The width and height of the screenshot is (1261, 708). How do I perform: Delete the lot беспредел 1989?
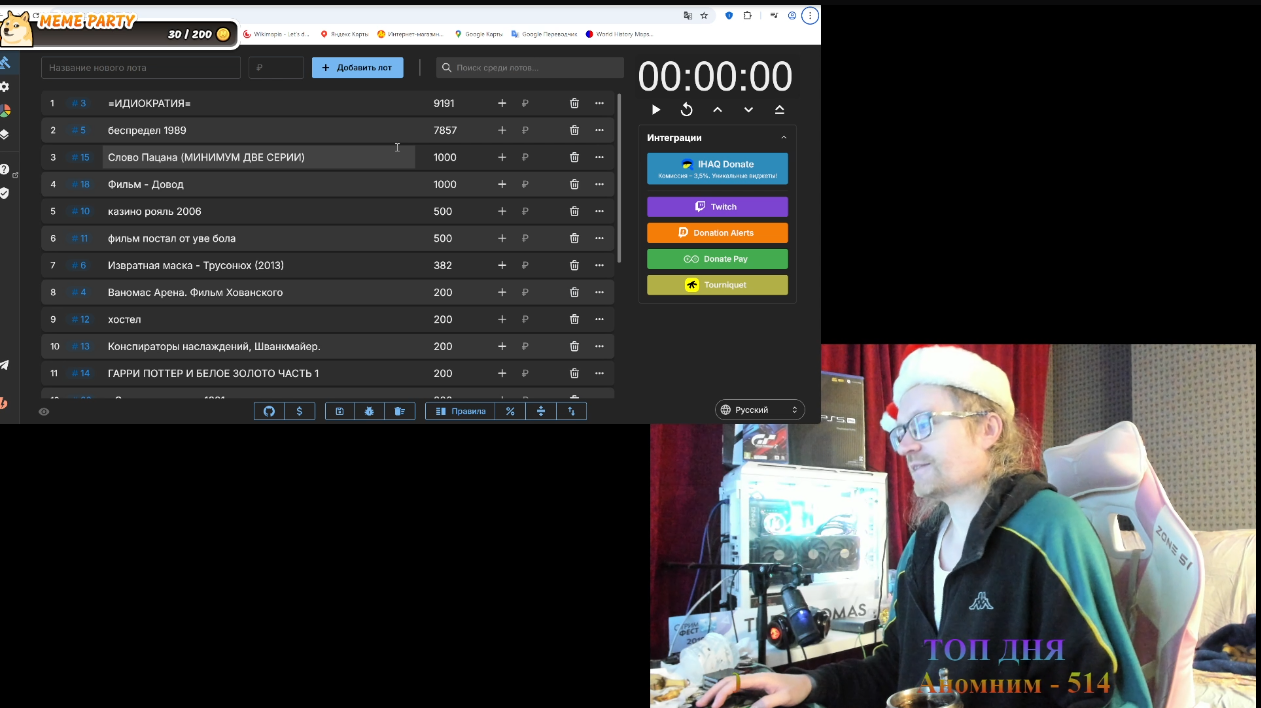[574, 130]
